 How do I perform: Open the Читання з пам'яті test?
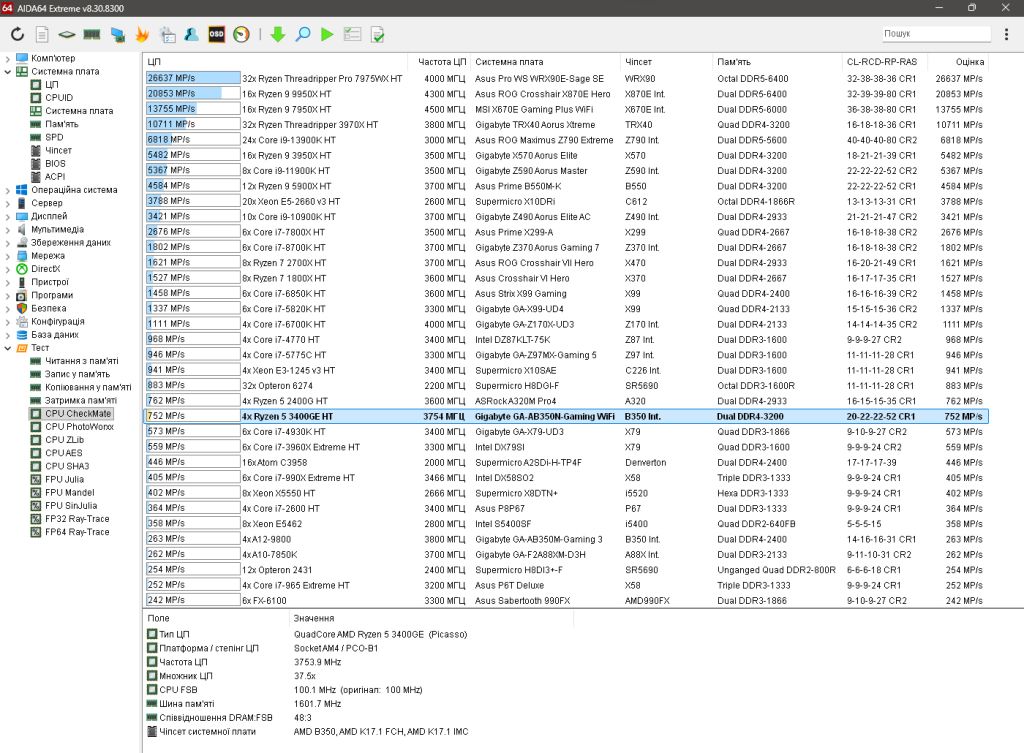[82, 360]
